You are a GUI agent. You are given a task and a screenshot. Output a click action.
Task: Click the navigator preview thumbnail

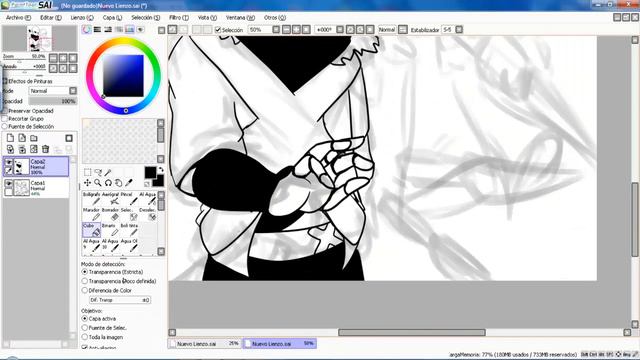[x=40, y=38]
